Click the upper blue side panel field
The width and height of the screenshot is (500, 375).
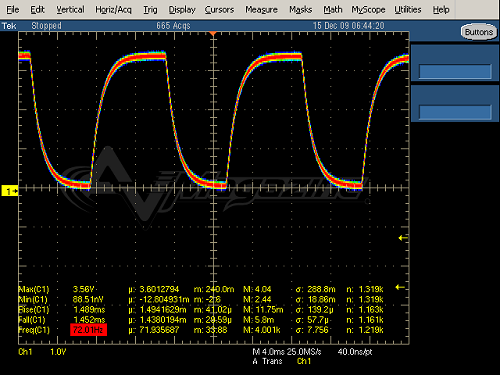click(455, 72)
